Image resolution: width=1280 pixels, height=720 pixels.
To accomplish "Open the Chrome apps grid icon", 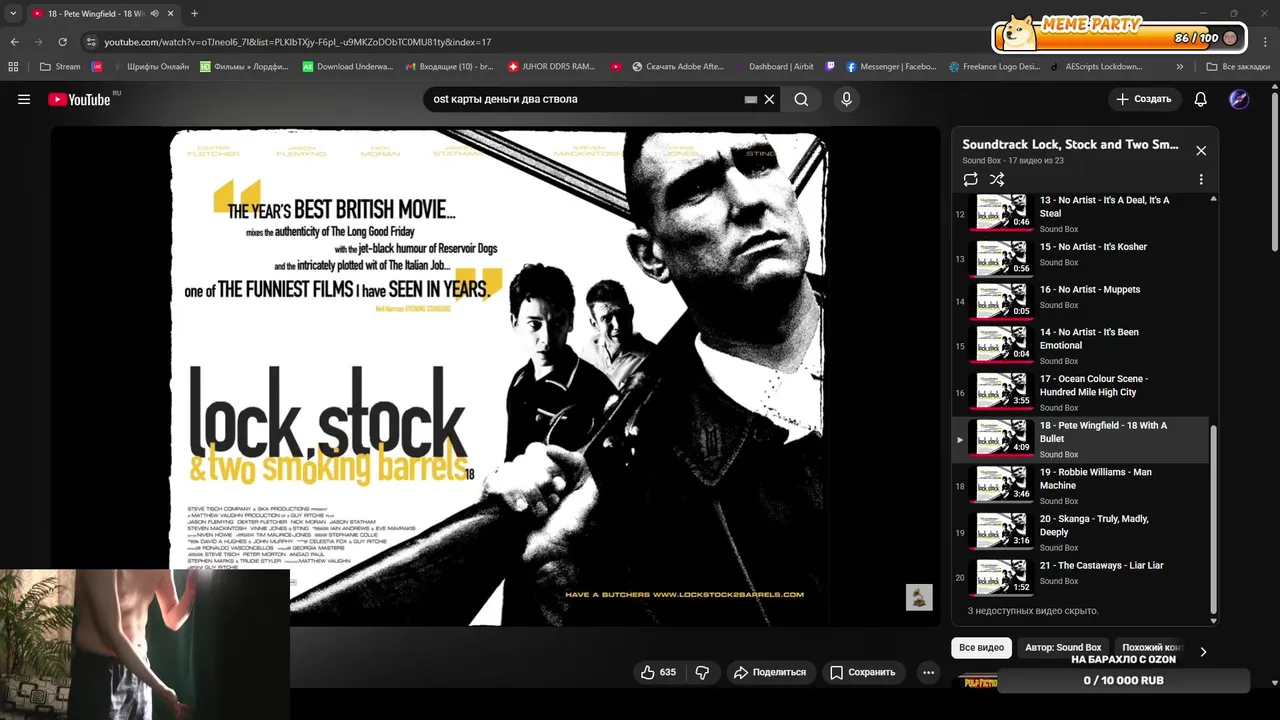I will coord(13,67).
